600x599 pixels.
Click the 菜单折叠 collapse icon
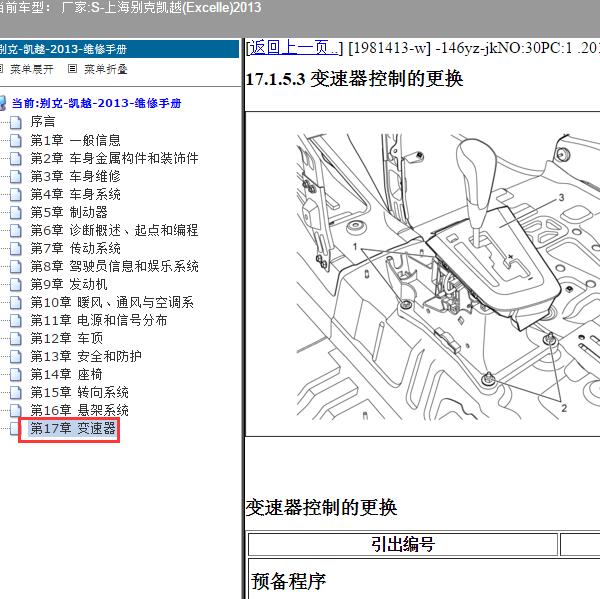tap(72, 69)
